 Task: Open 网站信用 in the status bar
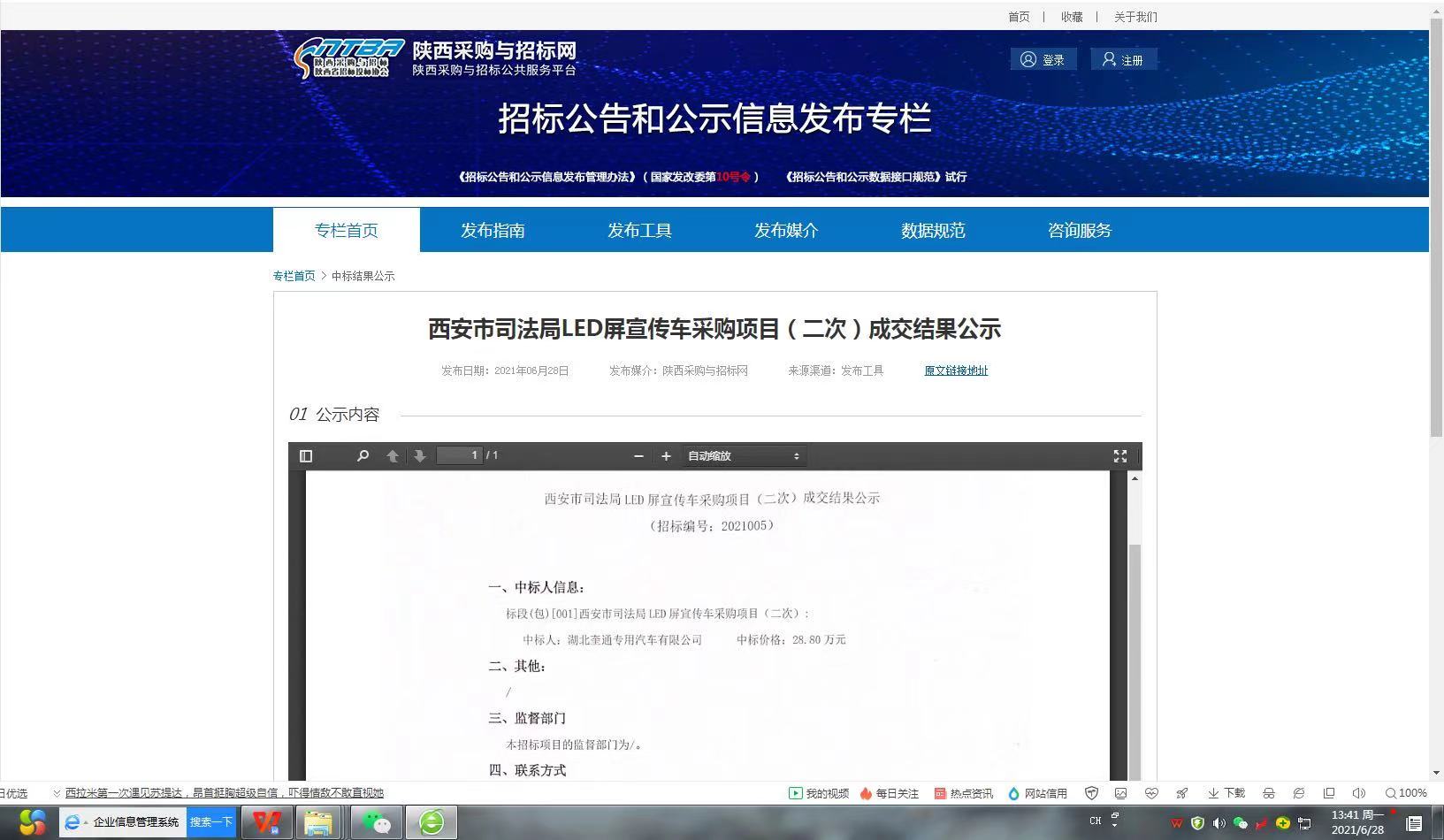coord(1037,793)
